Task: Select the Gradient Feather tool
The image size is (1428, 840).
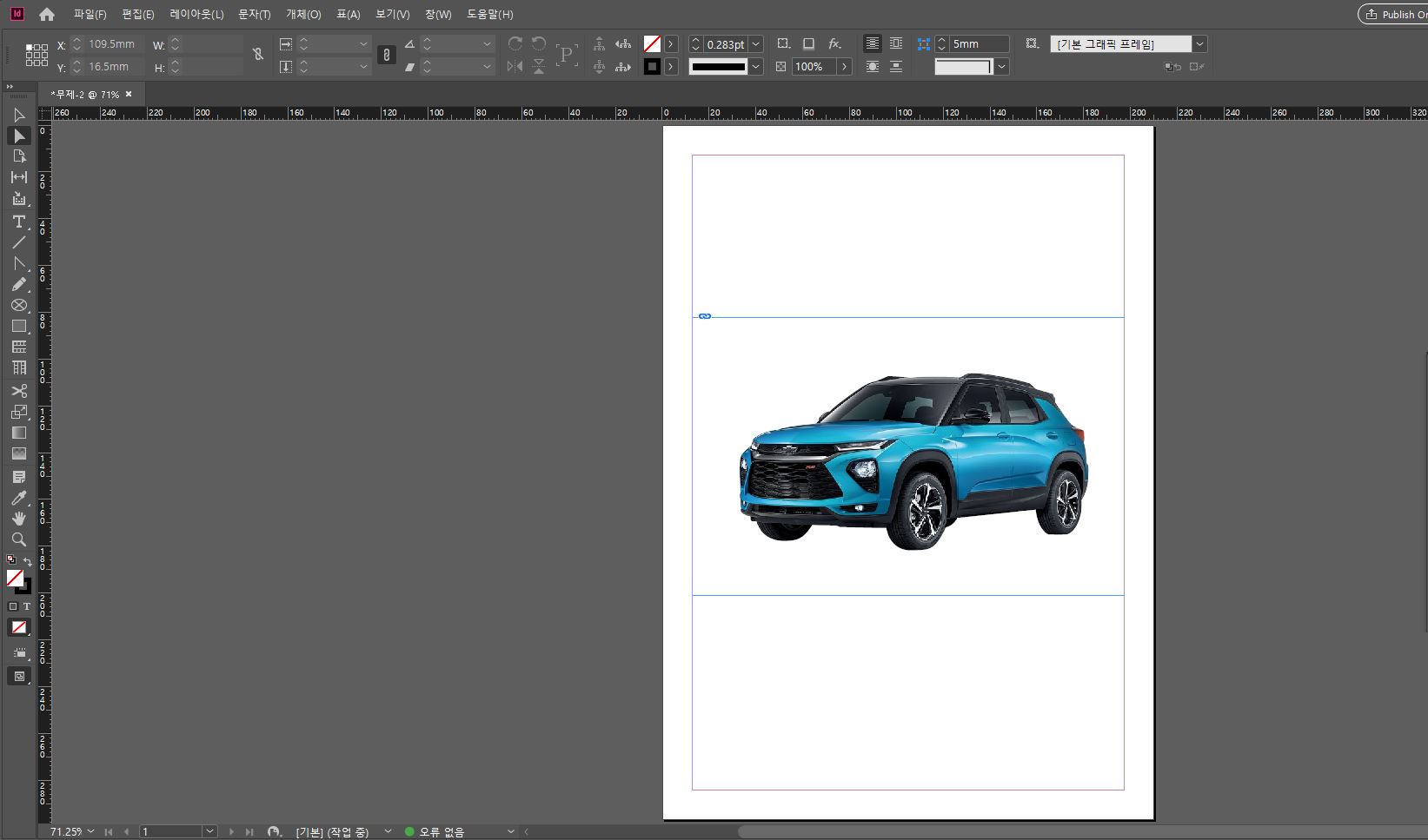Action: 19,453
